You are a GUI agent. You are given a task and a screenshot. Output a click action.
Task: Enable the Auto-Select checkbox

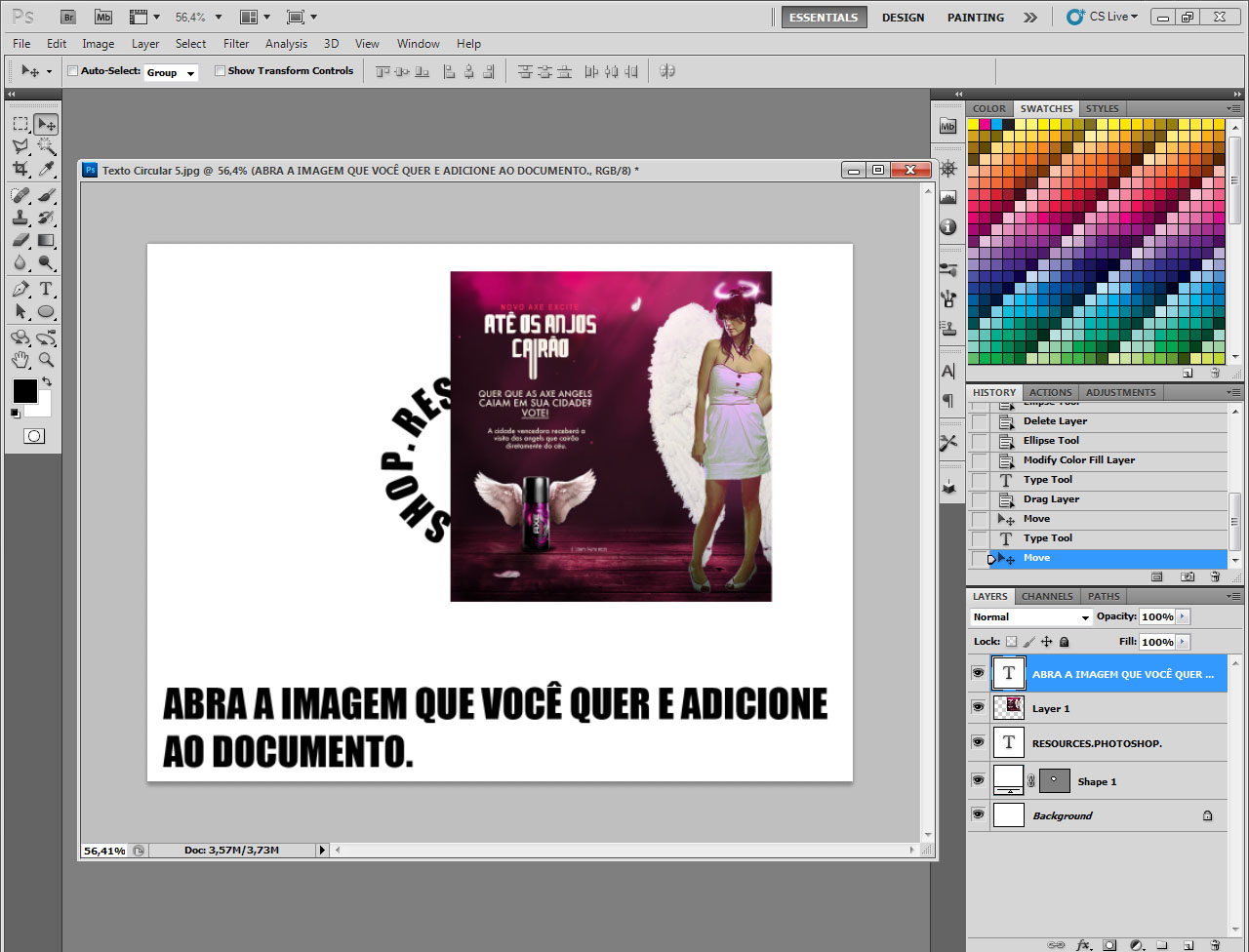(72, 71)
